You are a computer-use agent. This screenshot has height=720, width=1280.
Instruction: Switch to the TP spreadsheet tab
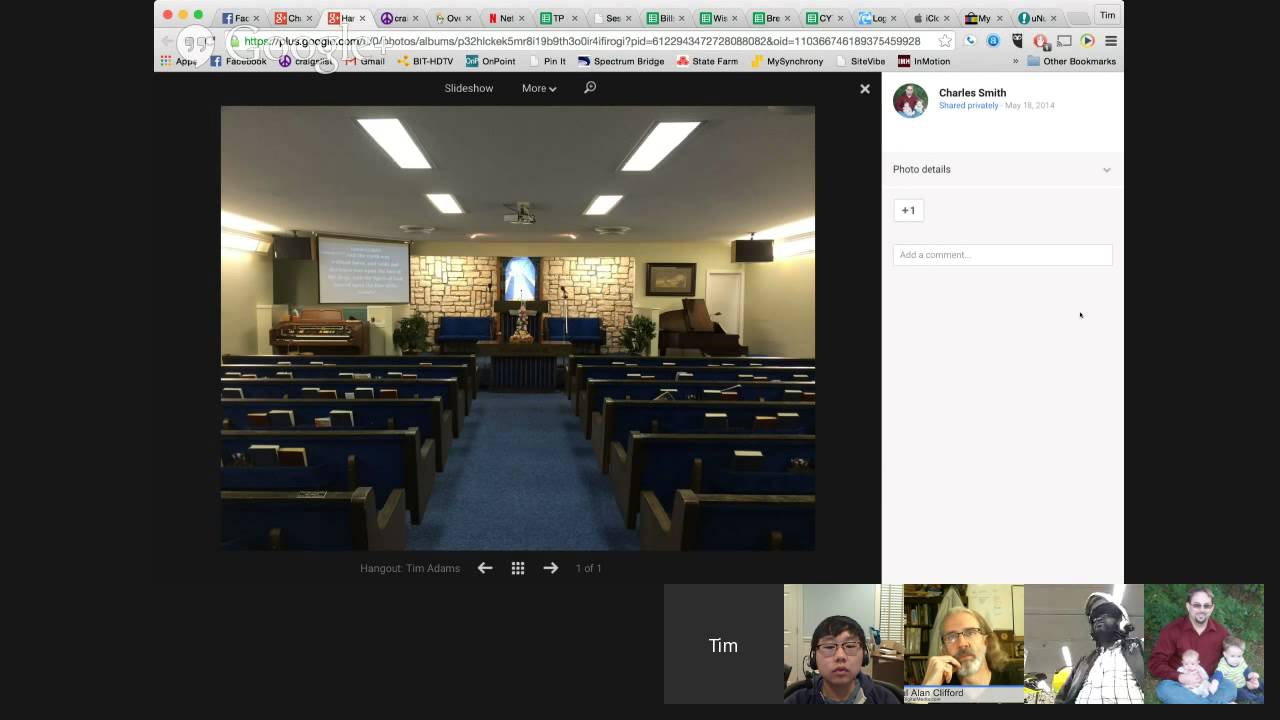click(558, 18)
